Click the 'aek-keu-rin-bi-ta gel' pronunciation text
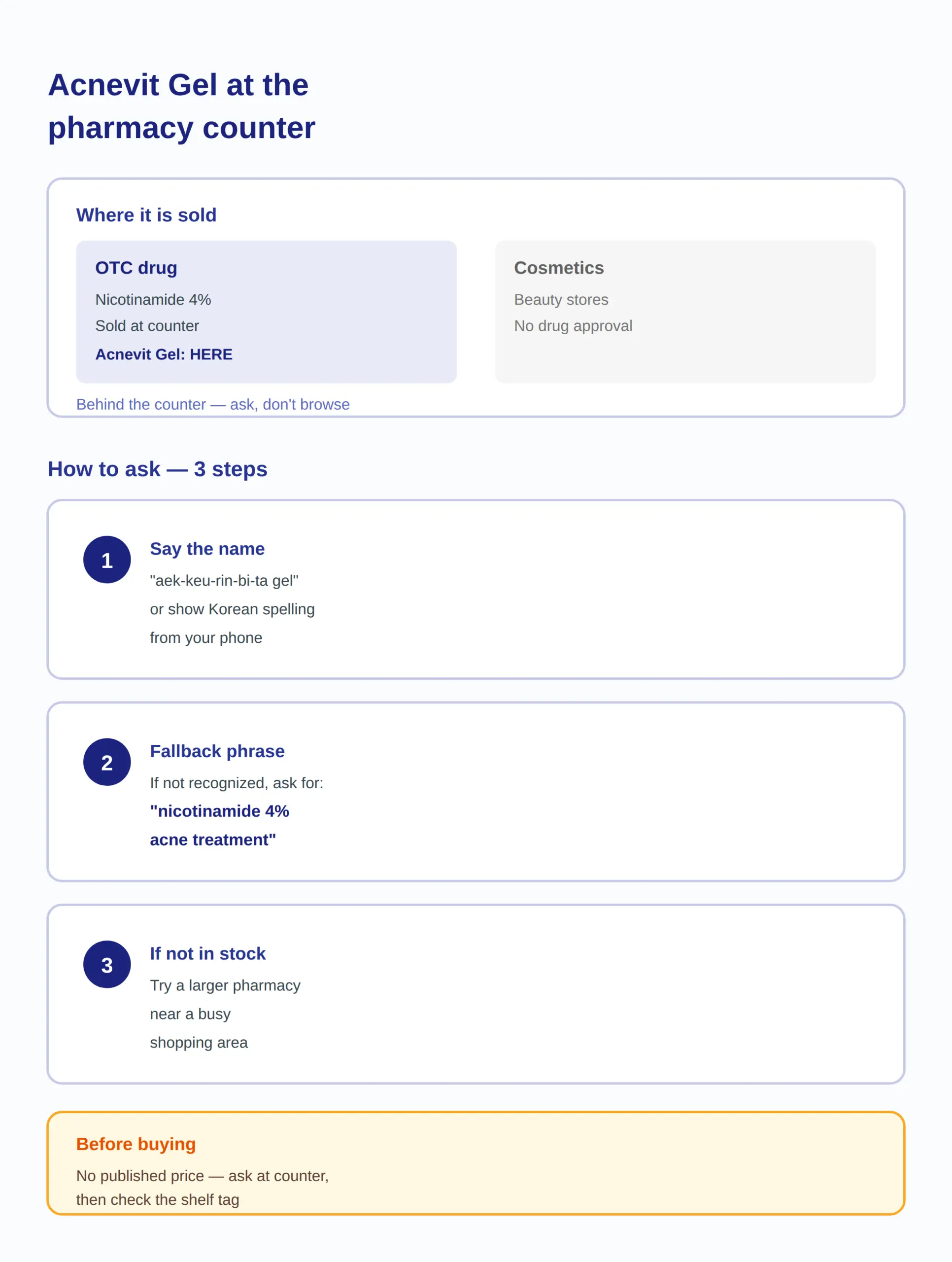This screenshot has width=952, height=1262. pyautogui.click(x=224, y=581)
